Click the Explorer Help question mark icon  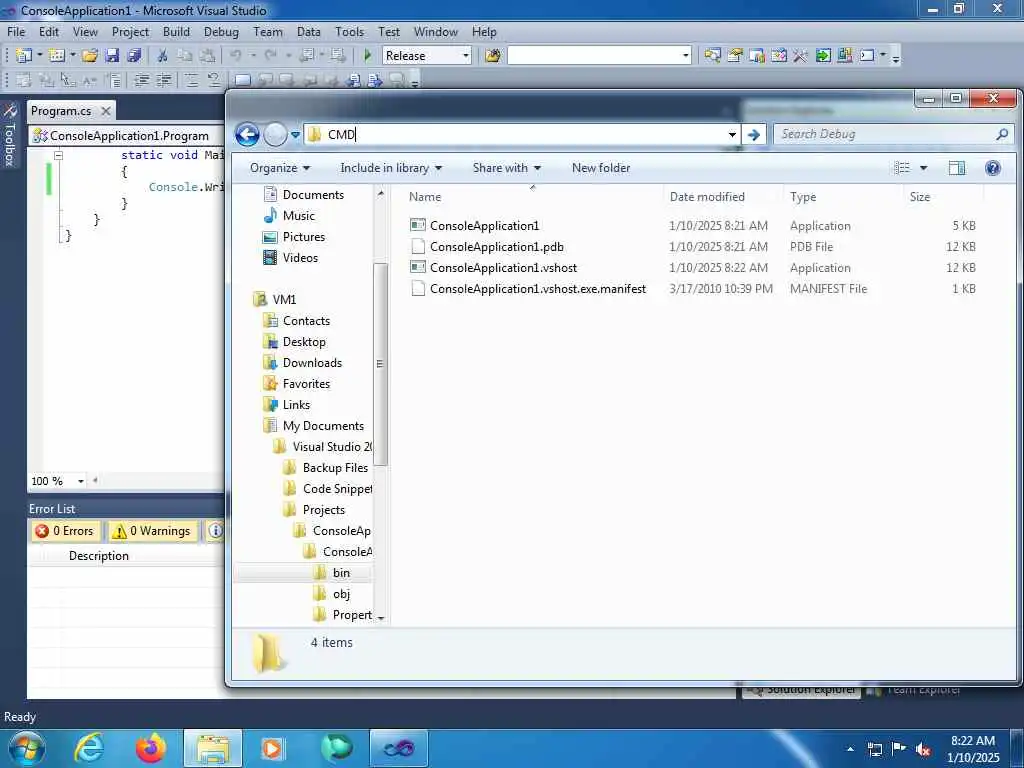pos(993,168)
